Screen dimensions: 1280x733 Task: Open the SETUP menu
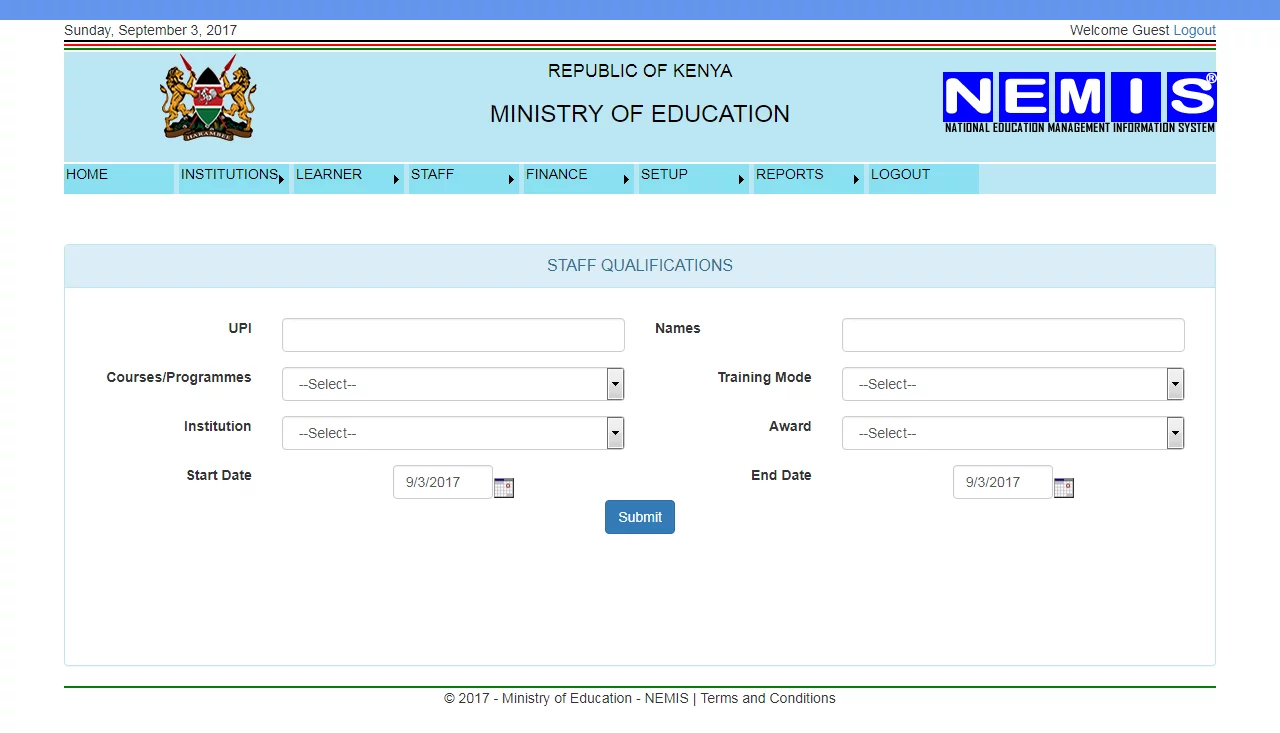point(663,174)
